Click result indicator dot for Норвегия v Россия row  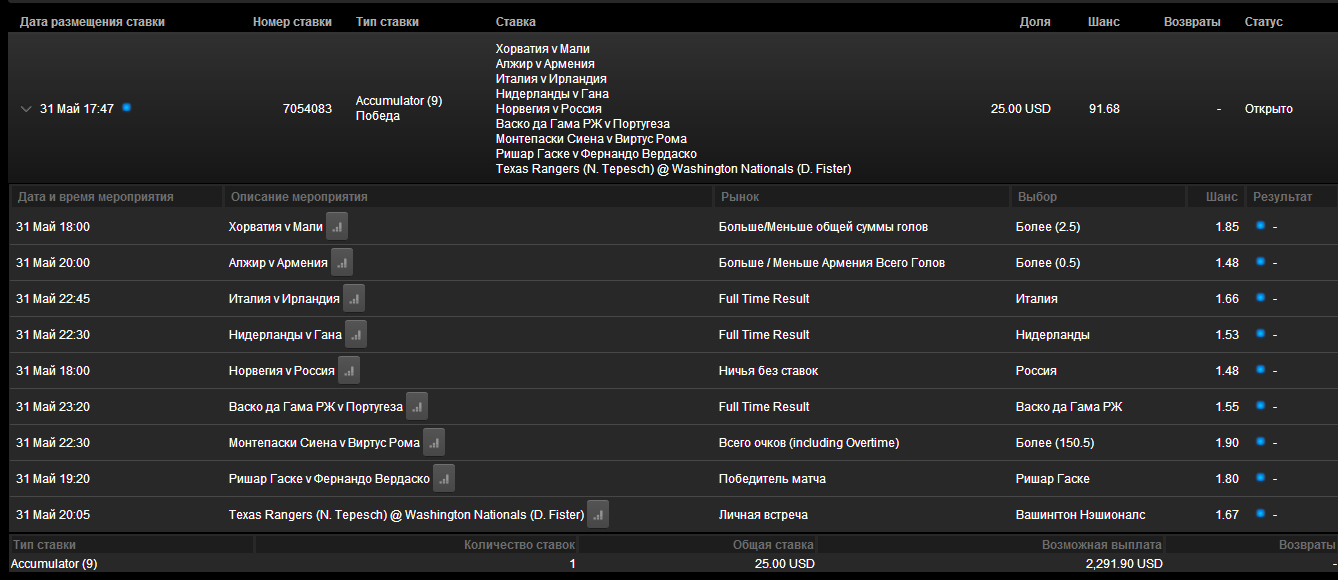(1261, 370)
